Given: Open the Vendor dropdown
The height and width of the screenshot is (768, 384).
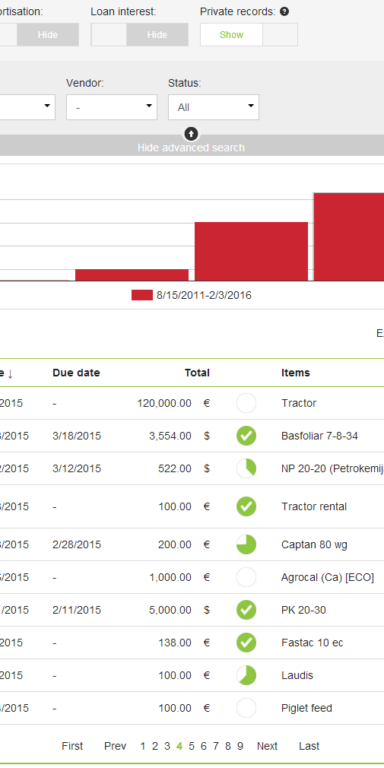Looking at the screenshot, I should point(112,107).
